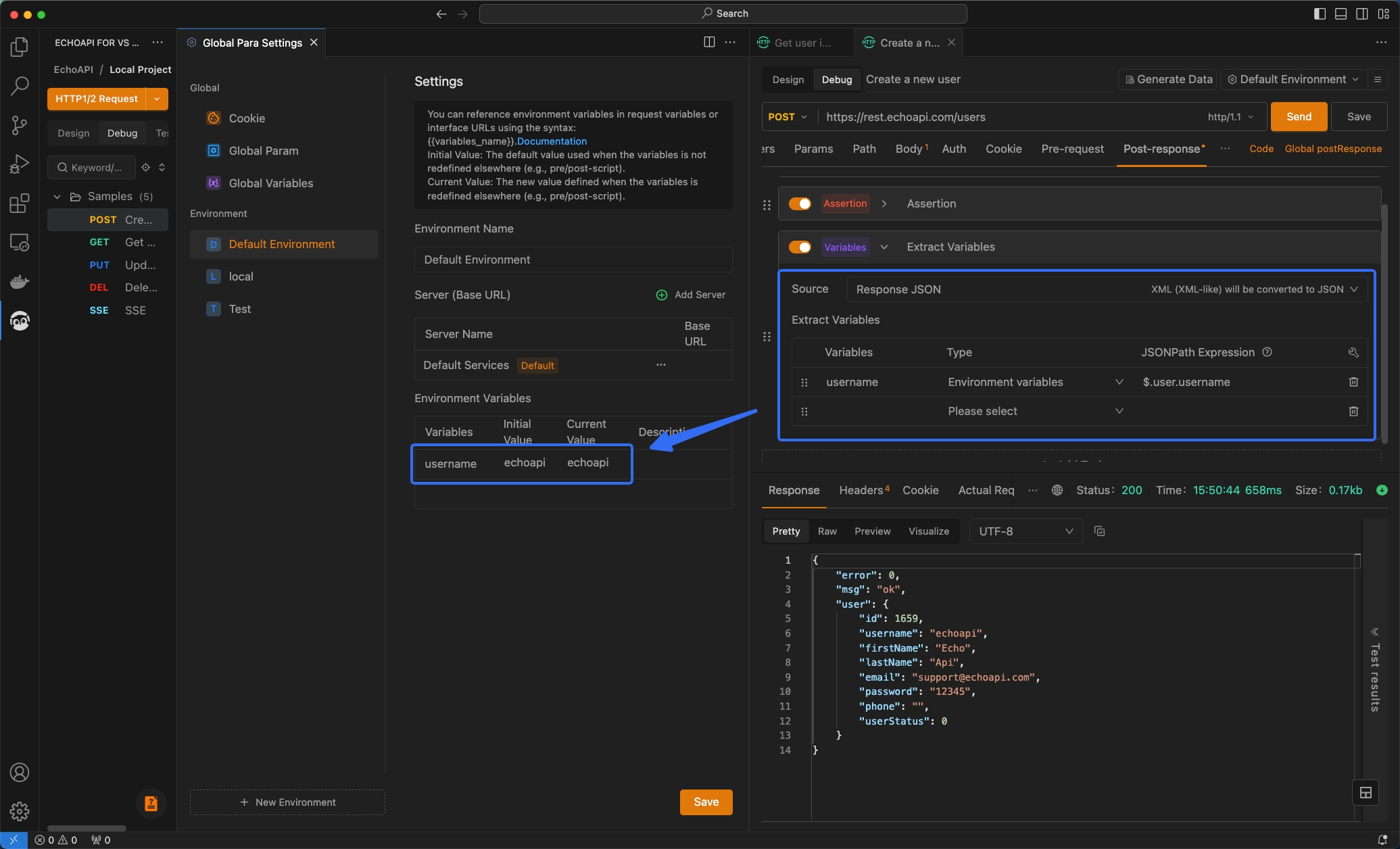Open the Extensions view

click(20, 203)
